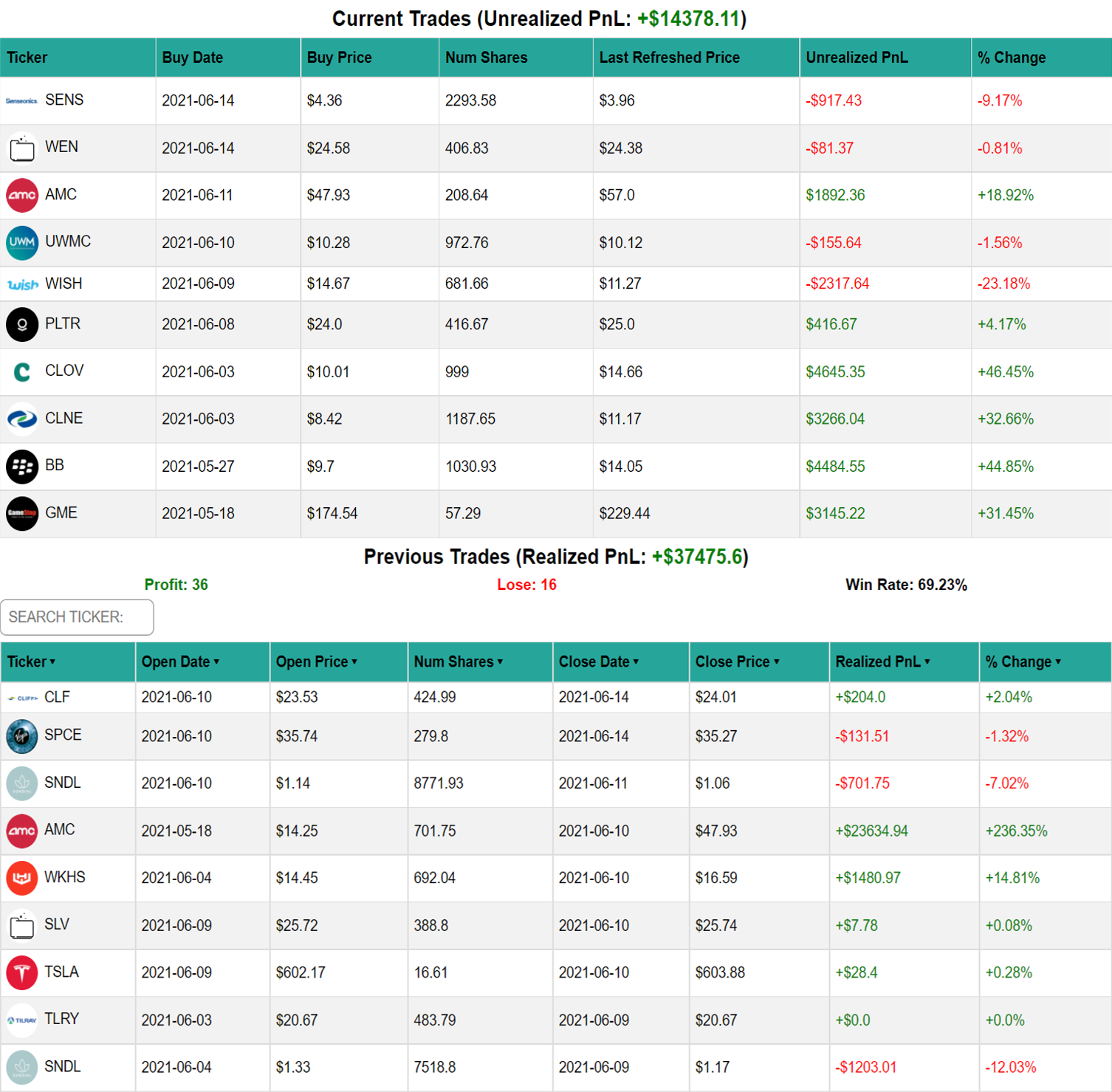
Task: Select the $47.93 buy price for AMC
Action: pos(329,195)
